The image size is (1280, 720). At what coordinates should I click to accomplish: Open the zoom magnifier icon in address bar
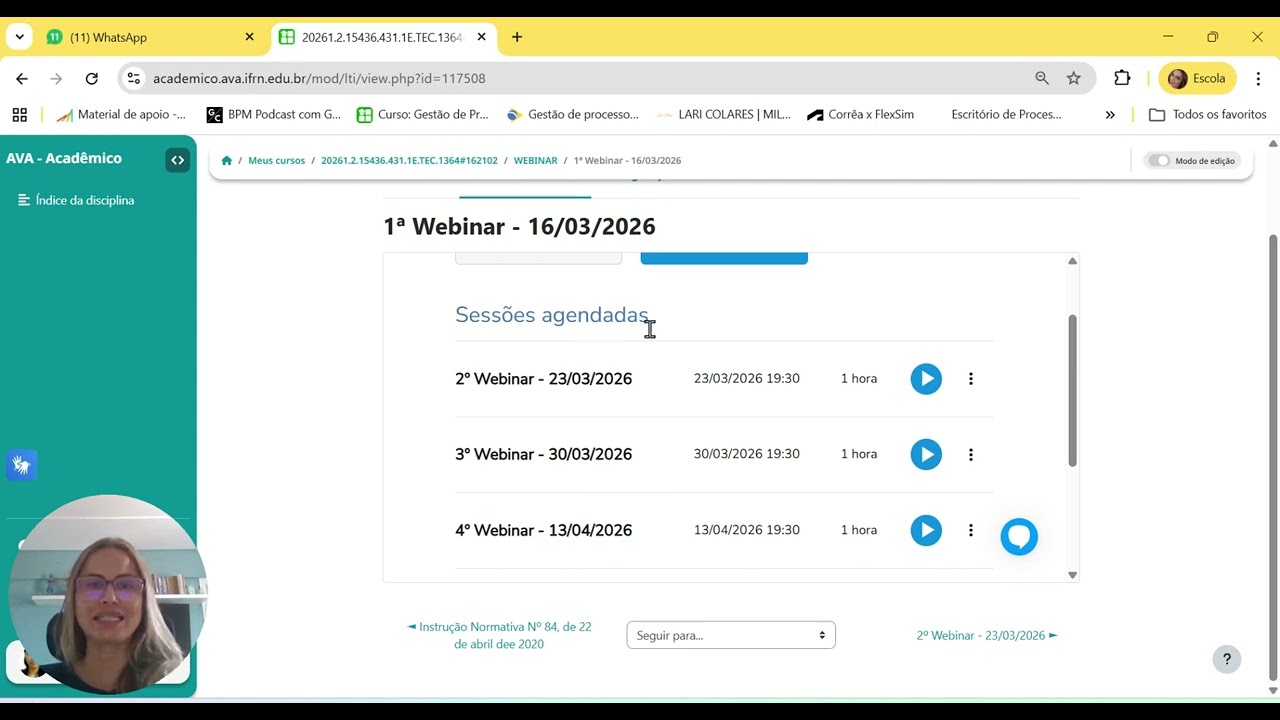pos(1042,78)
